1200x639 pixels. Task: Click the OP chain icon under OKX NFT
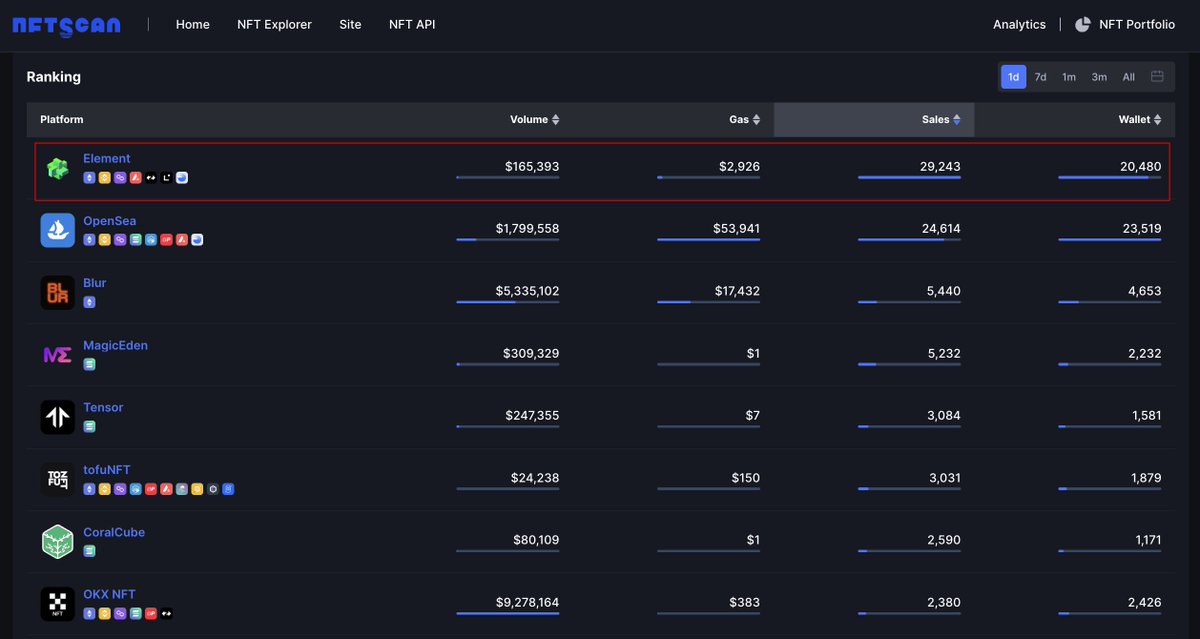pyautogui.click(x=151, y=613)
